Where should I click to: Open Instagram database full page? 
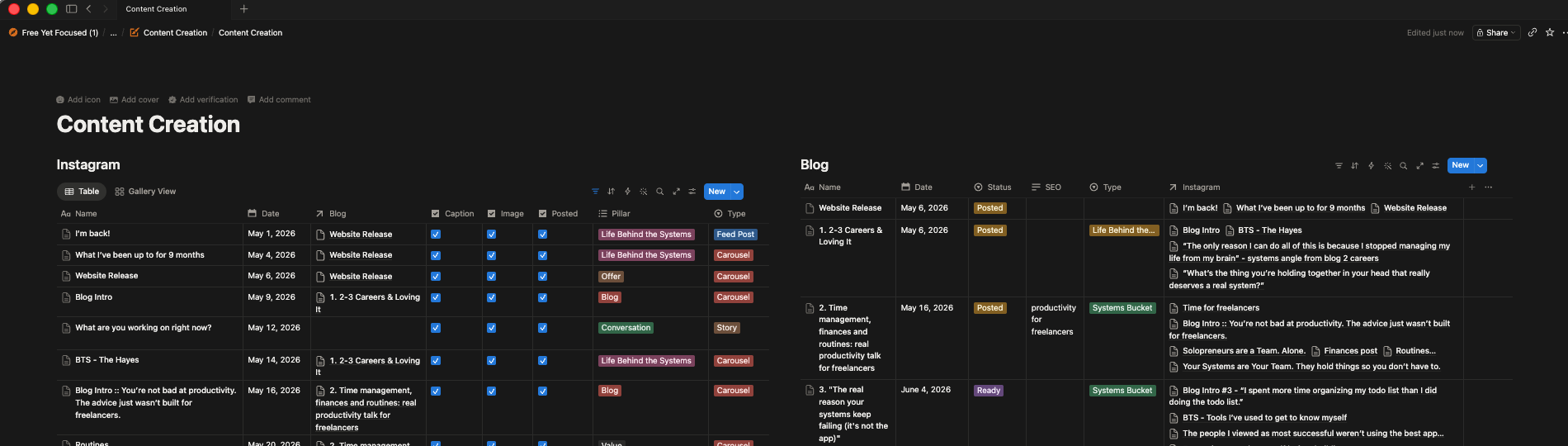(x=676, y=192)
